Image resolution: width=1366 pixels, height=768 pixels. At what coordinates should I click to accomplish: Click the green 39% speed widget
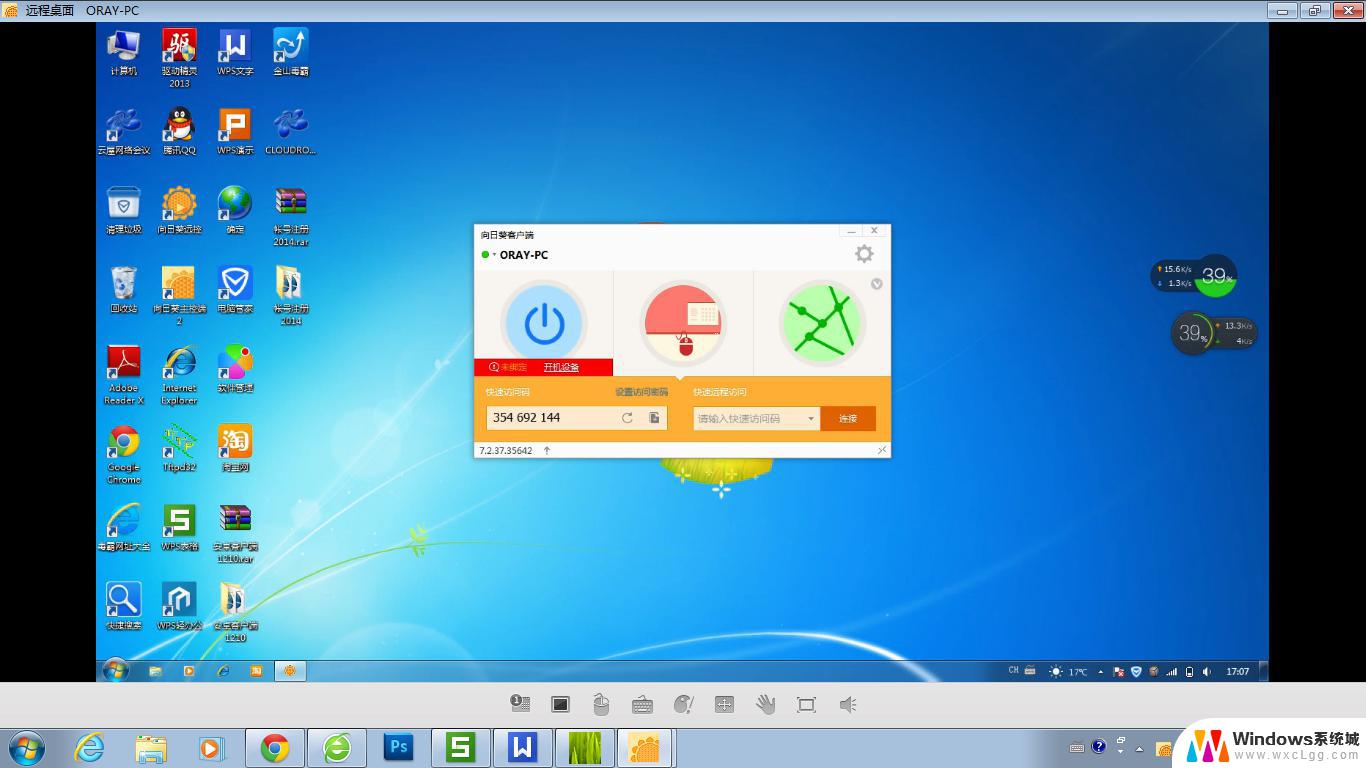(x=1216, y=276)
